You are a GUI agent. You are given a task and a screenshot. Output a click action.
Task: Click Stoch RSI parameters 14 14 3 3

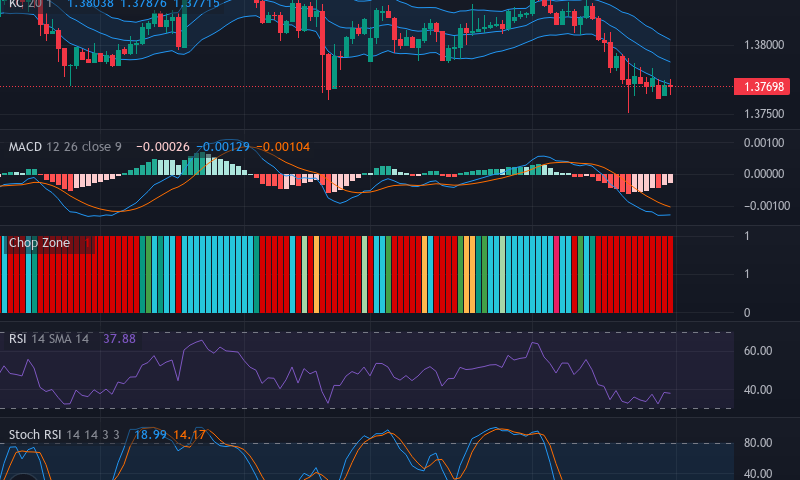coord(93,435)
